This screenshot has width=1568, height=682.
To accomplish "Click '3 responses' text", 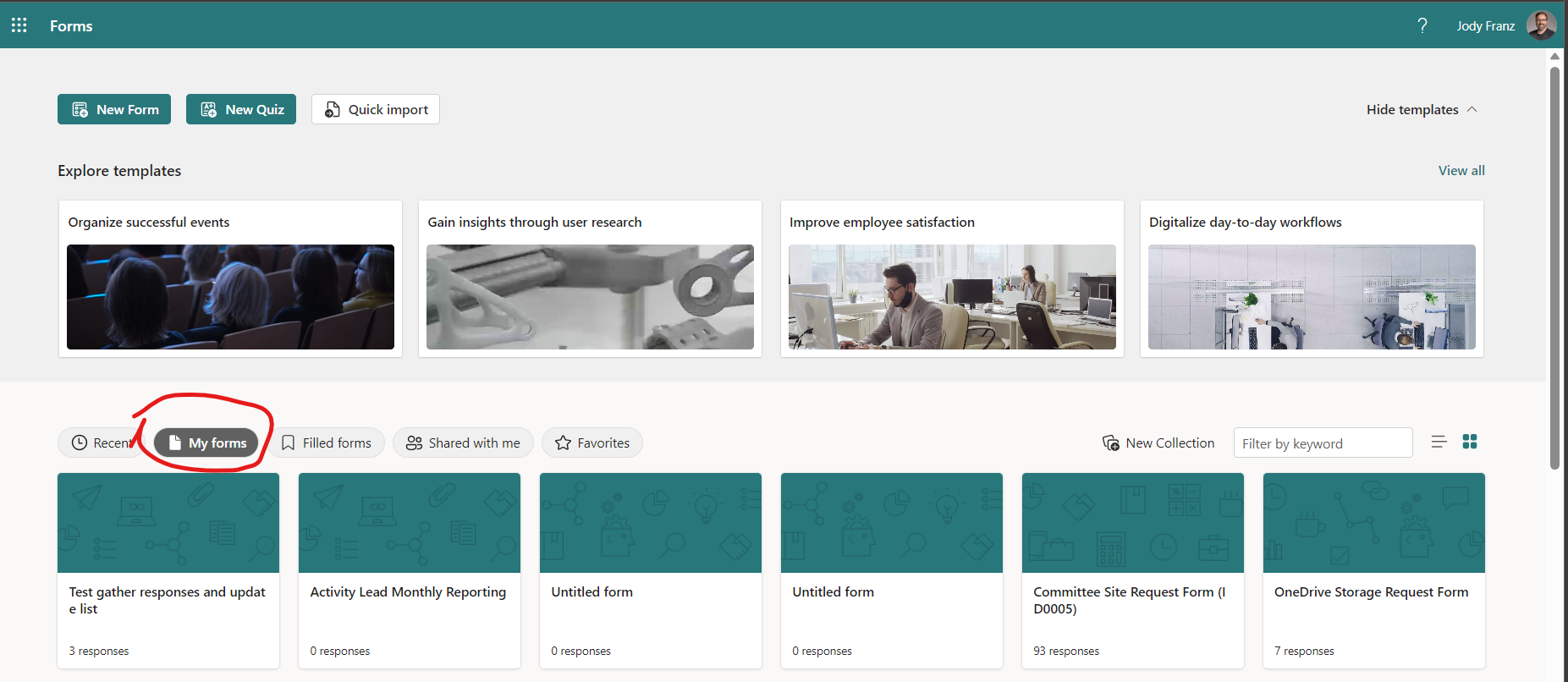I will tap(99, 651).
